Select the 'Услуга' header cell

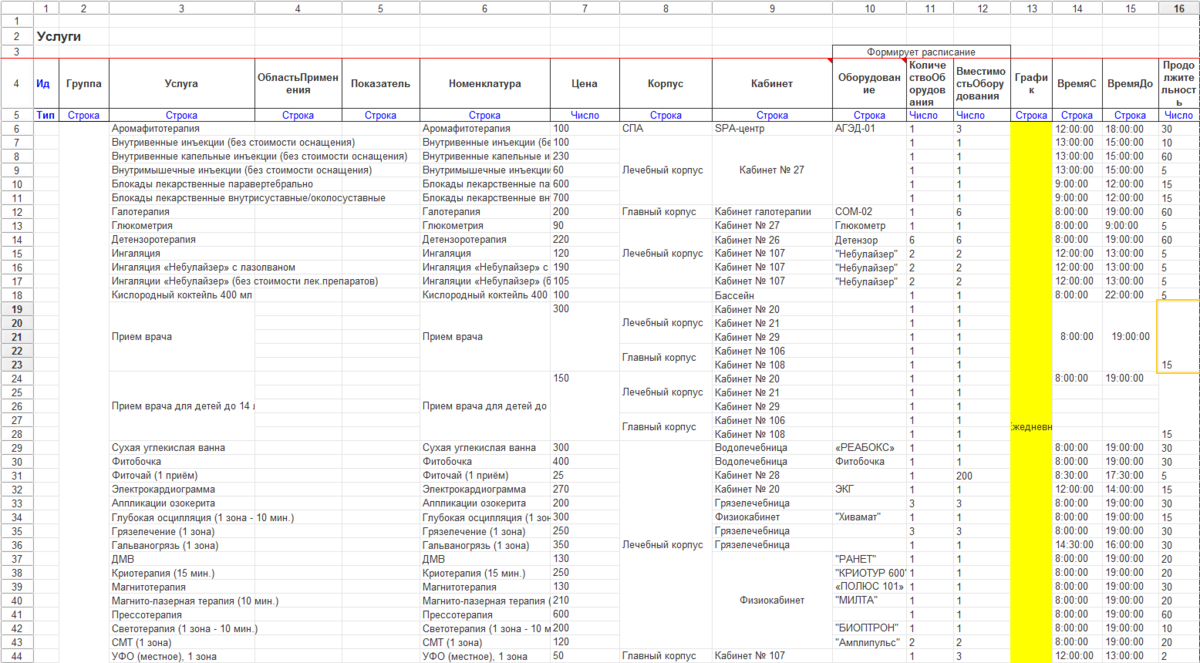181,84
